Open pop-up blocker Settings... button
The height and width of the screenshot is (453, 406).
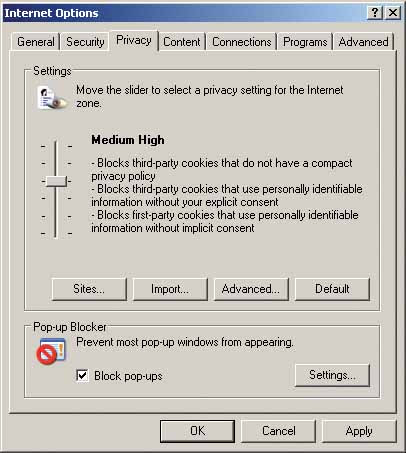point(332,375)
